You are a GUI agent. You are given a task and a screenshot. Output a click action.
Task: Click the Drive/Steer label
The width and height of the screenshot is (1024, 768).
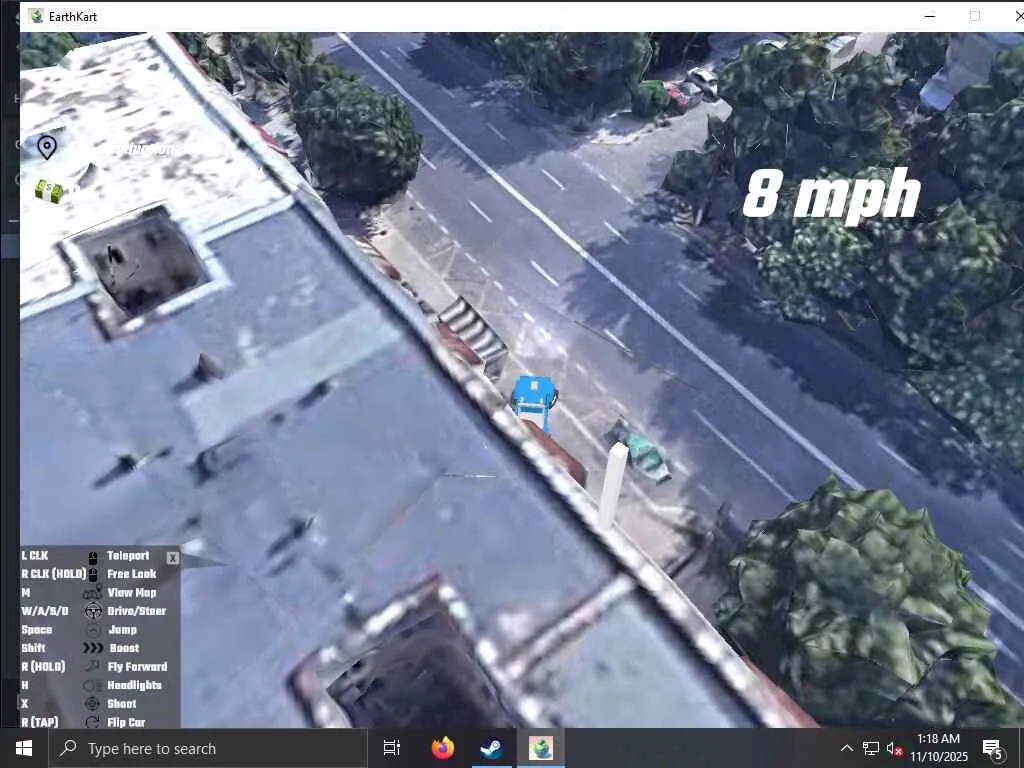click(x=136, y=611)
